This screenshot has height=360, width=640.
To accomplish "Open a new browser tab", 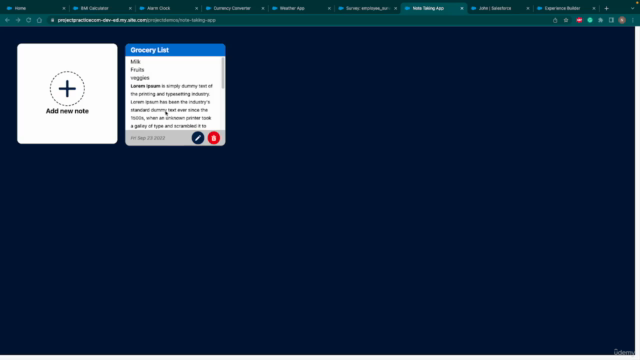I will coord(607,8).
